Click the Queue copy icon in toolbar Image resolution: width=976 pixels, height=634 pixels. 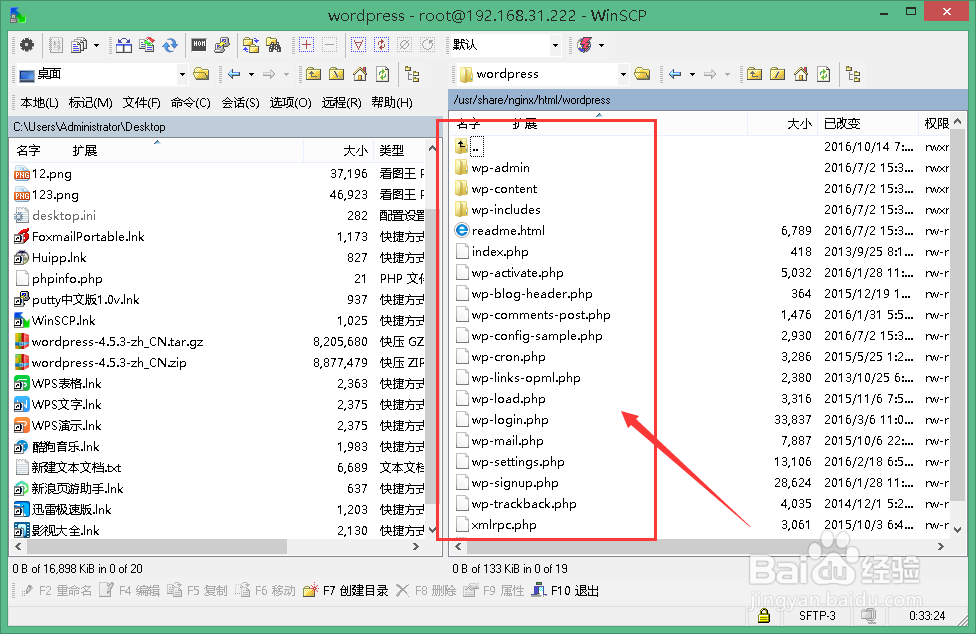pos(79,45)
